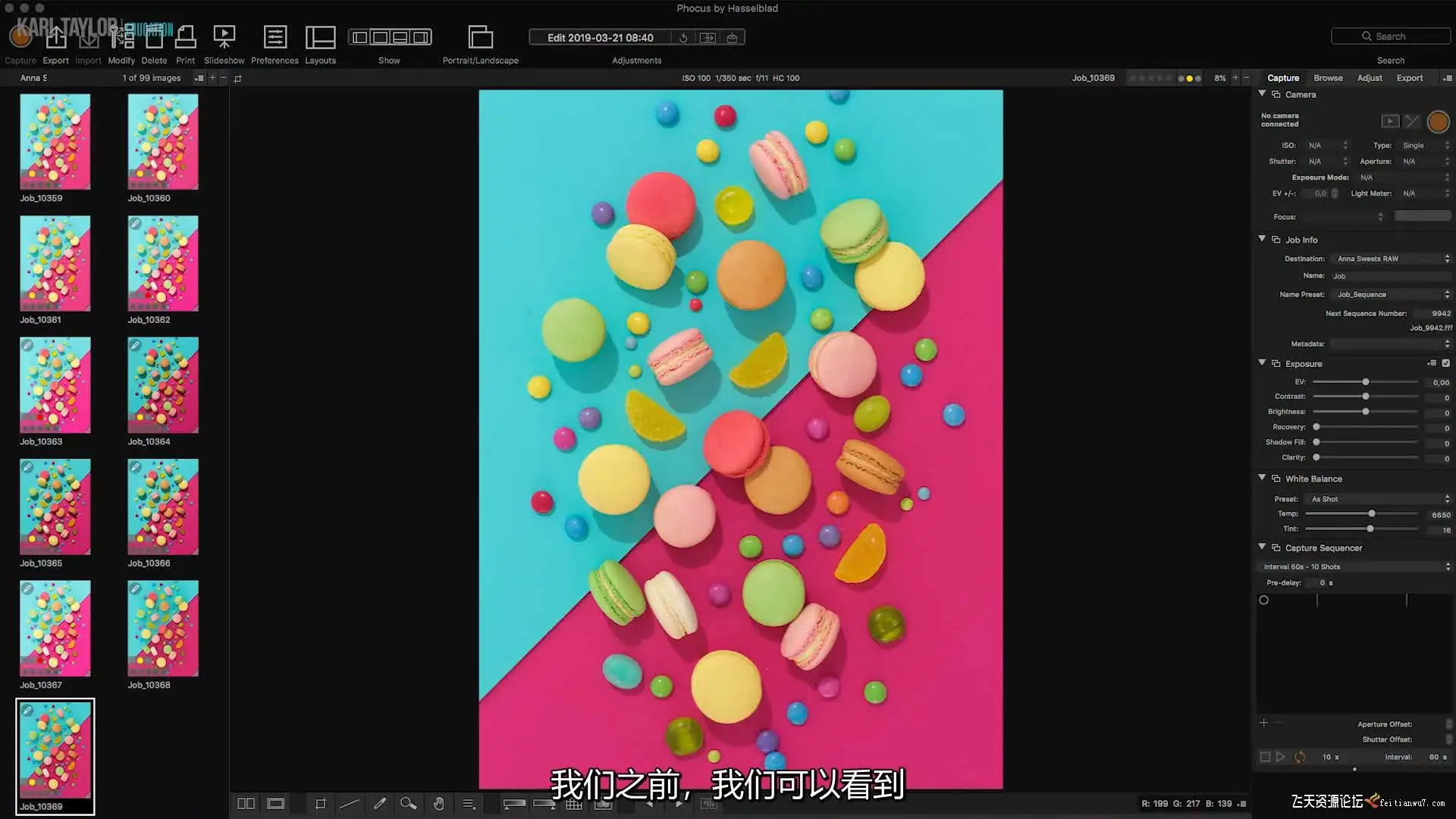Click Edit 2019-03-21 08:40 adjustments button
Image resolution: width=1456 pixels, height=819 pixels.
point(600,37)
